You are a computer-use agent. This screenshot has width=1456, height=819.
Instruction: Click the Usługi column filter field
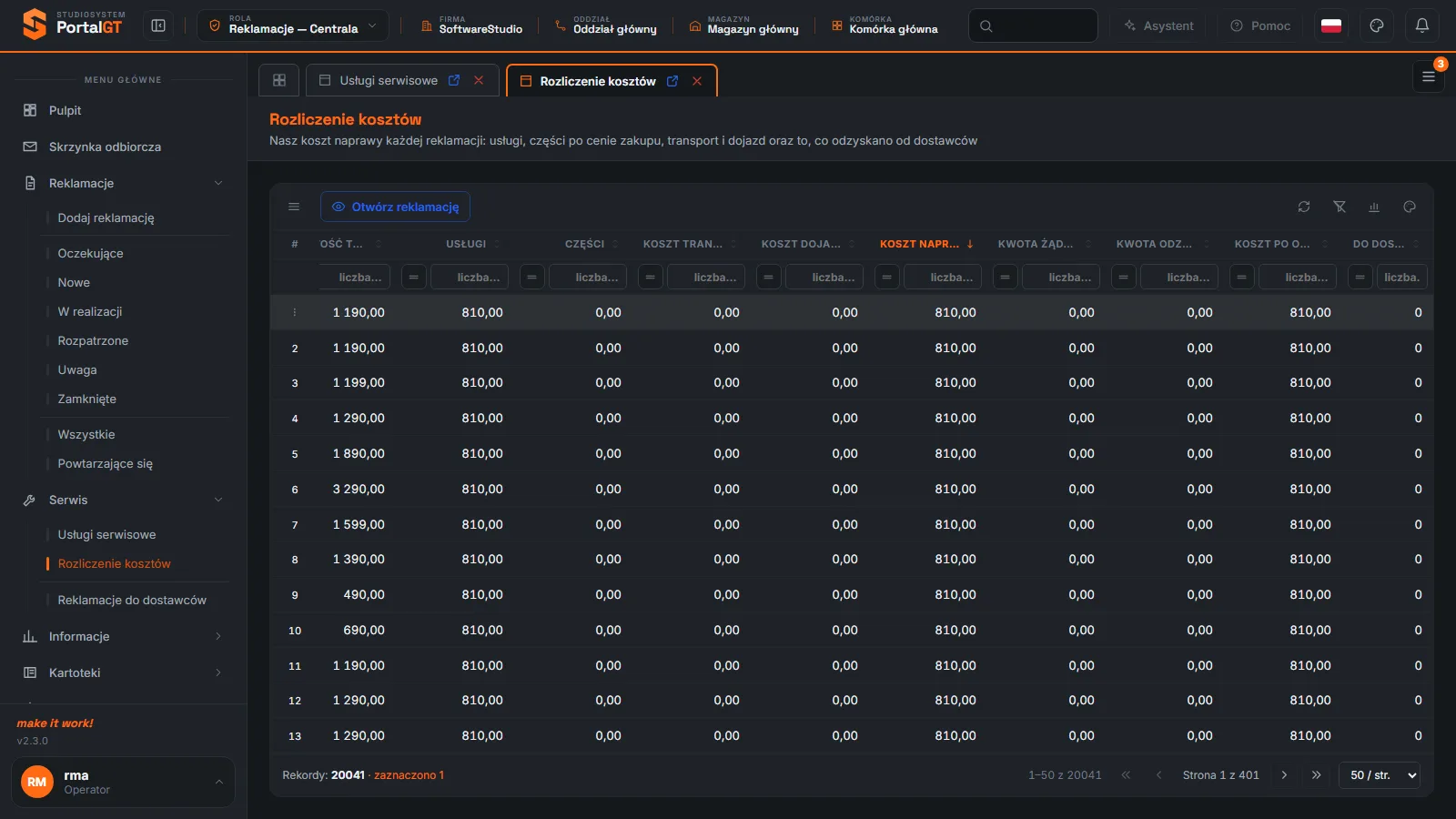point(469,277)
